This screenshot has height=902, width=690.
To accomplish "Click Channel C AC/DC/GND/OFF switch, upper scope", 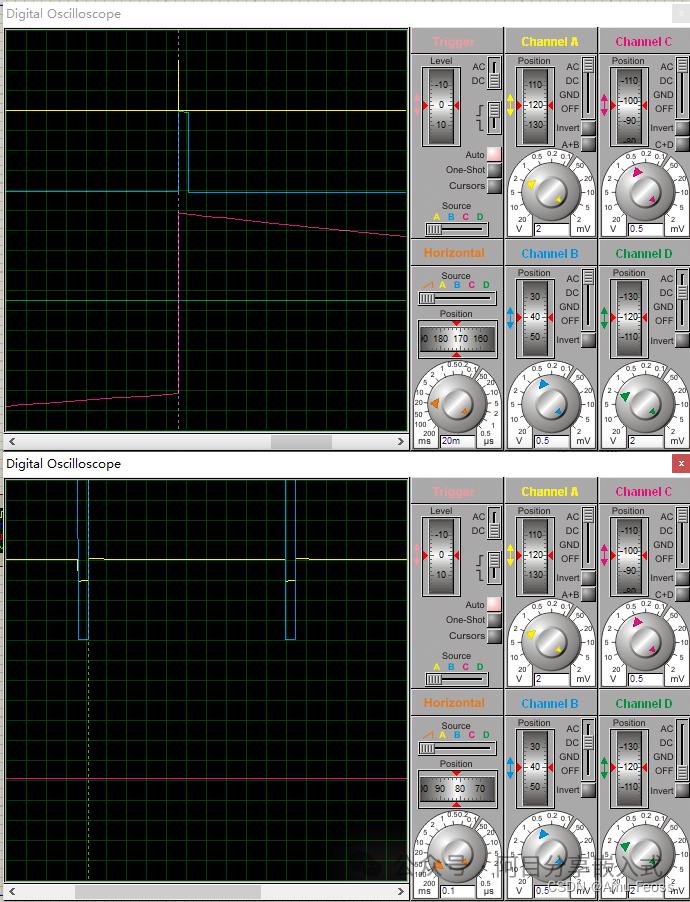I will tap(683, 87).
